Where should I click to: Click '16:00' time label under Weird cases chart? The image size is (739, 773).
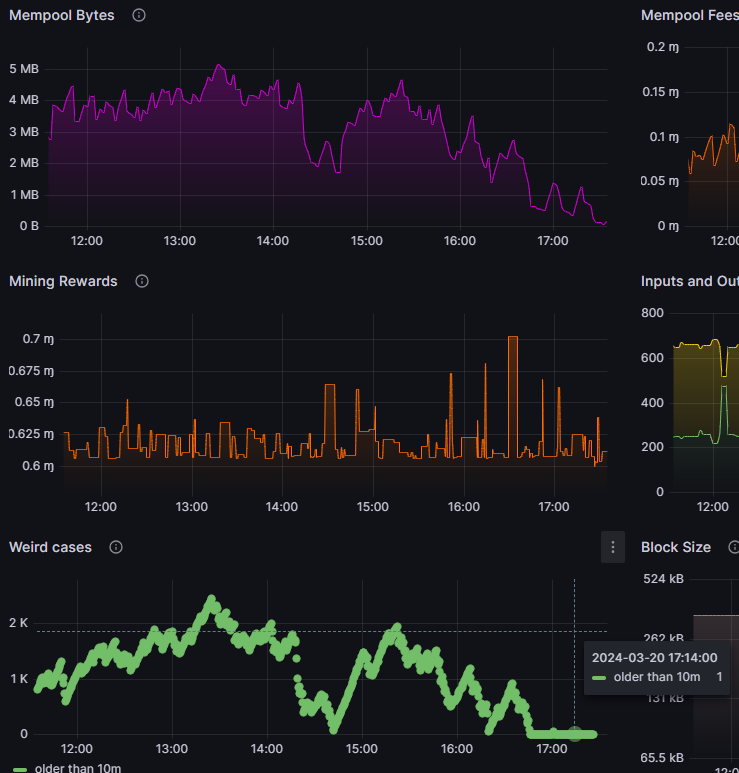coord(457,749)
